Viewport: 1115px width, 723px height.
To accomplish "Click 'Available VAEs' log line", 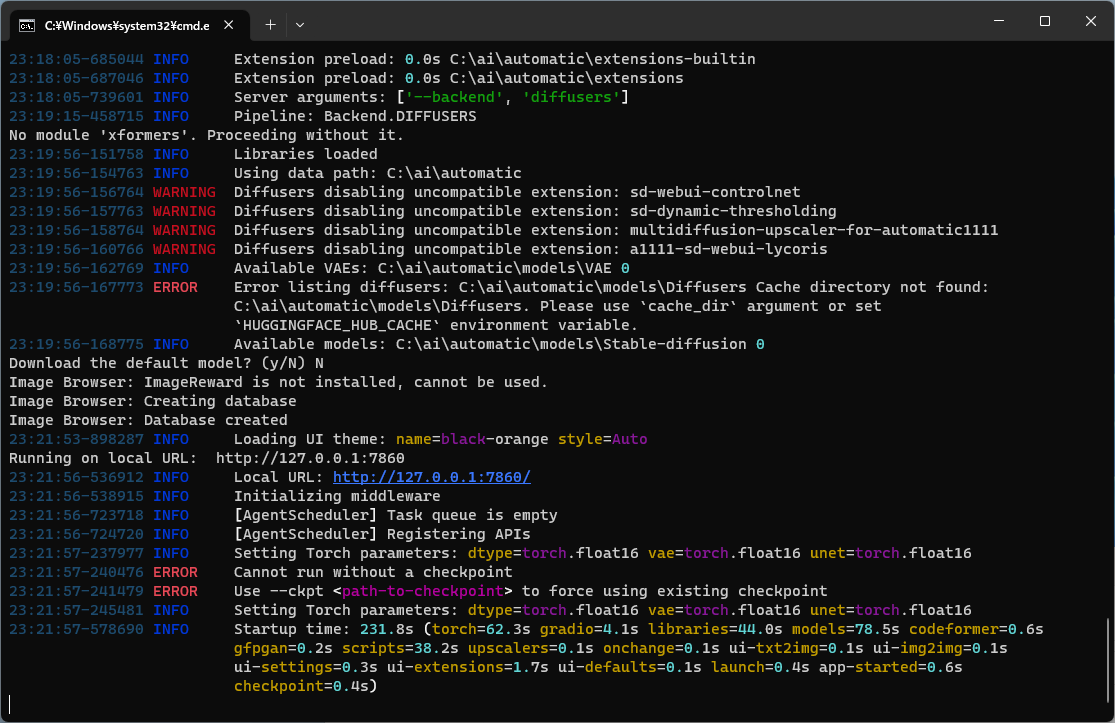I will click(x=432, y=268).
